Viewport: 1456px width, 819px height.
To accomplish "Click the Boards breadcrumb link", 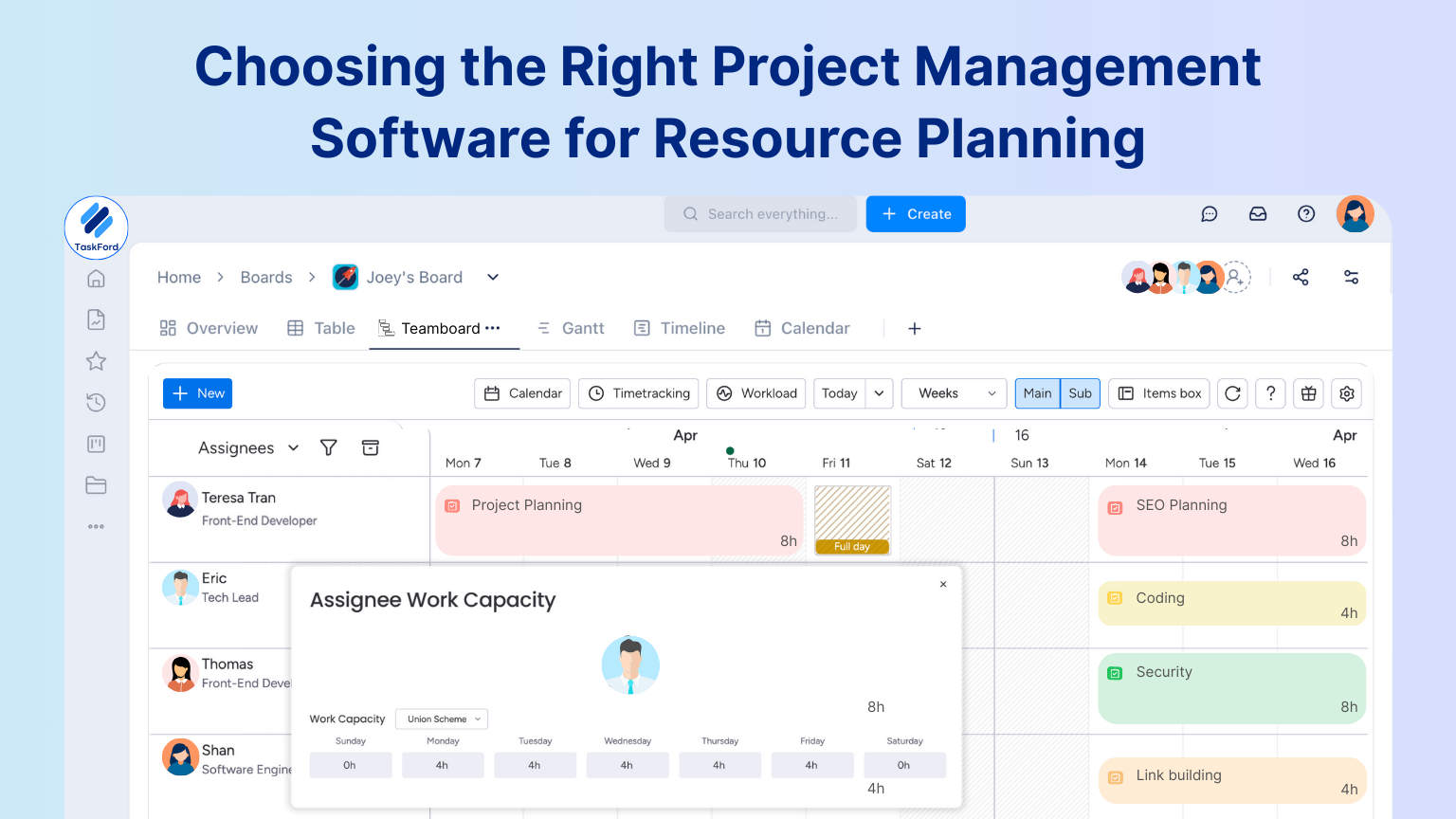I will tap(266, 277).
